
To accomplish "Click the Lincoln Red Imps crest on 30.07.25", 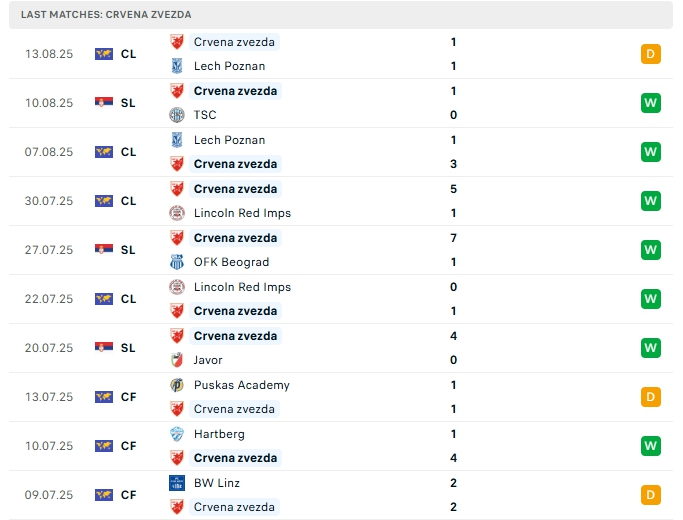I will [177, 213].
